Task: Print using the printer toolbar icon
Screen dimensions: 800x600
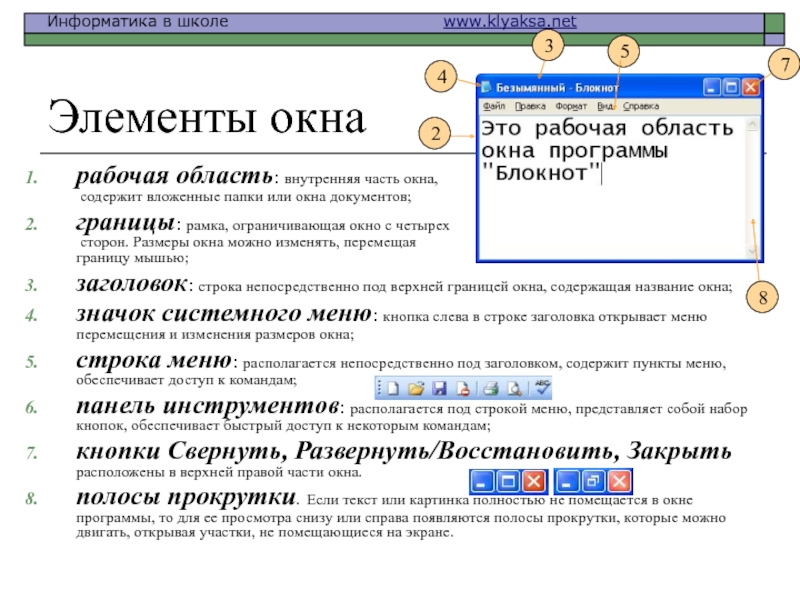Action: [x=491, y=387]
